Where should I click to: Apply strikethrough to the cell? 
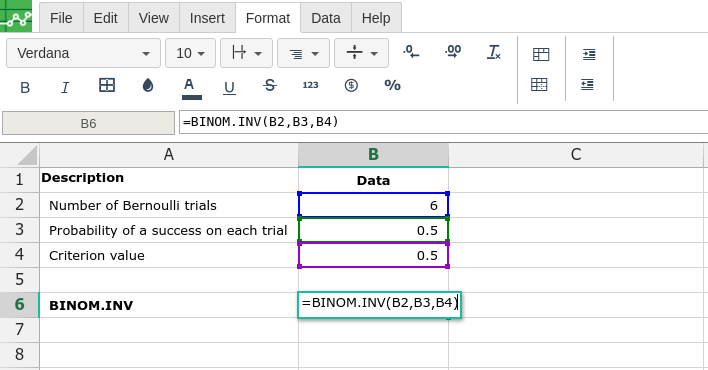[x=270, y=85]
